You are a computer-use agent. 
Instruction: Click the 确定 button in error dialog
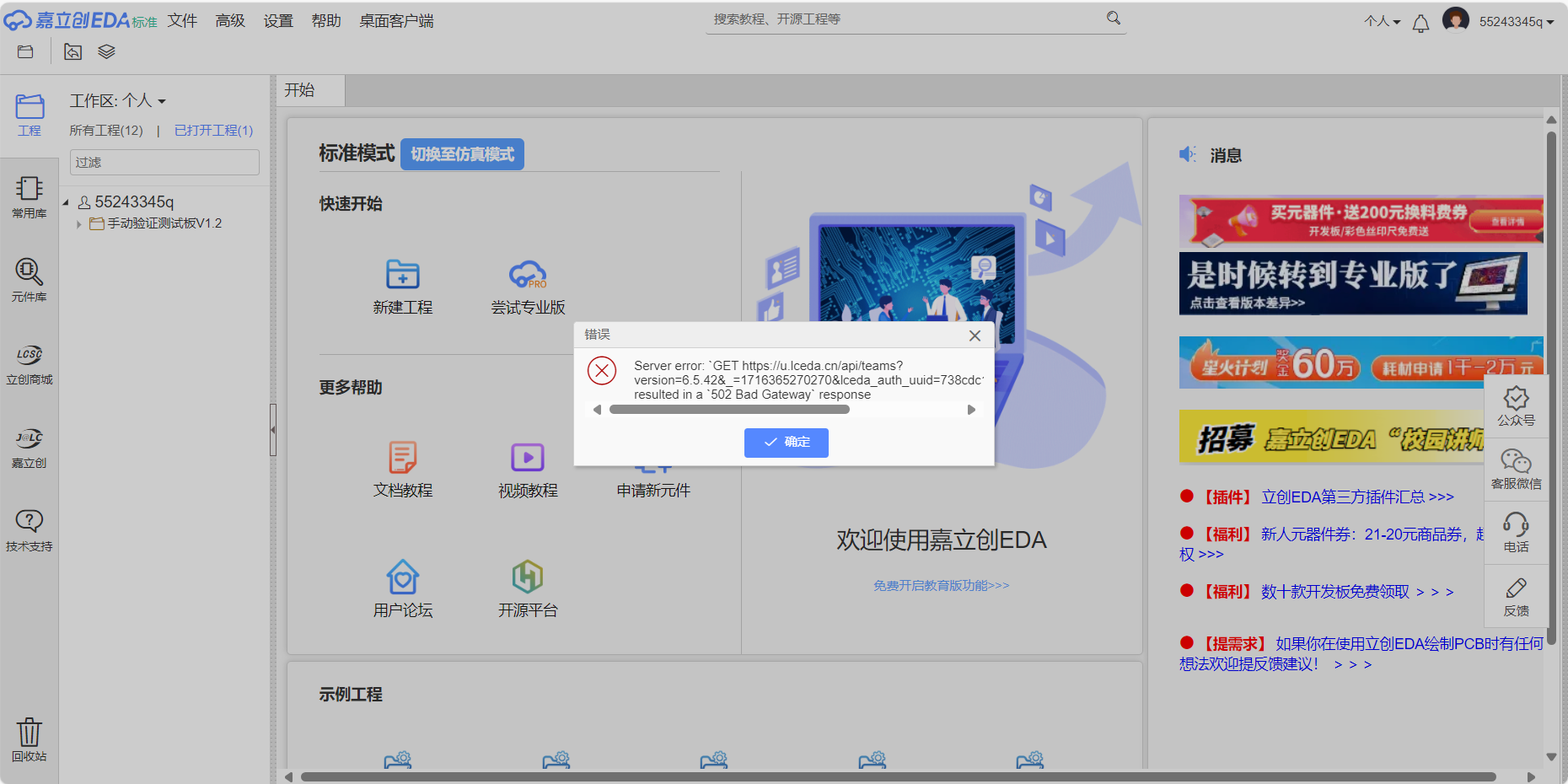[x=786, y=443]
